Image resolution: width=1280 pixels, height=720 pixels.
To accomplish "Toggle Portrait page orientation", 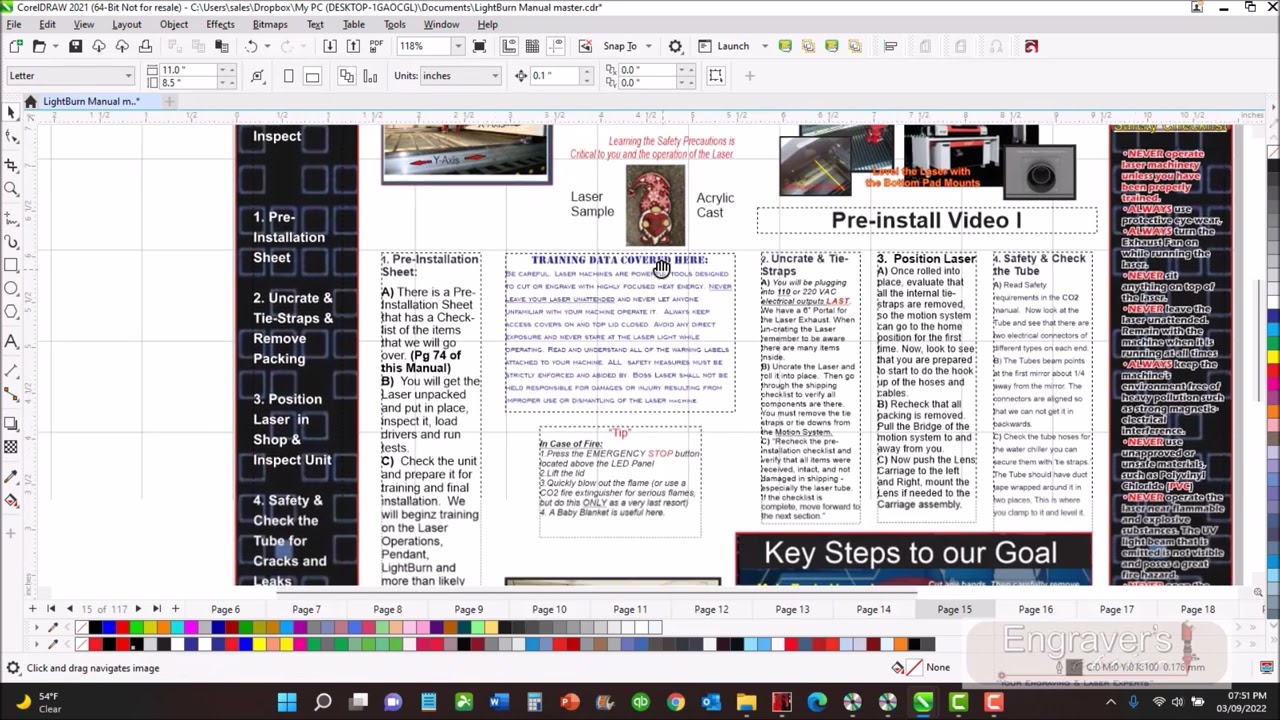I will (289, 76).
